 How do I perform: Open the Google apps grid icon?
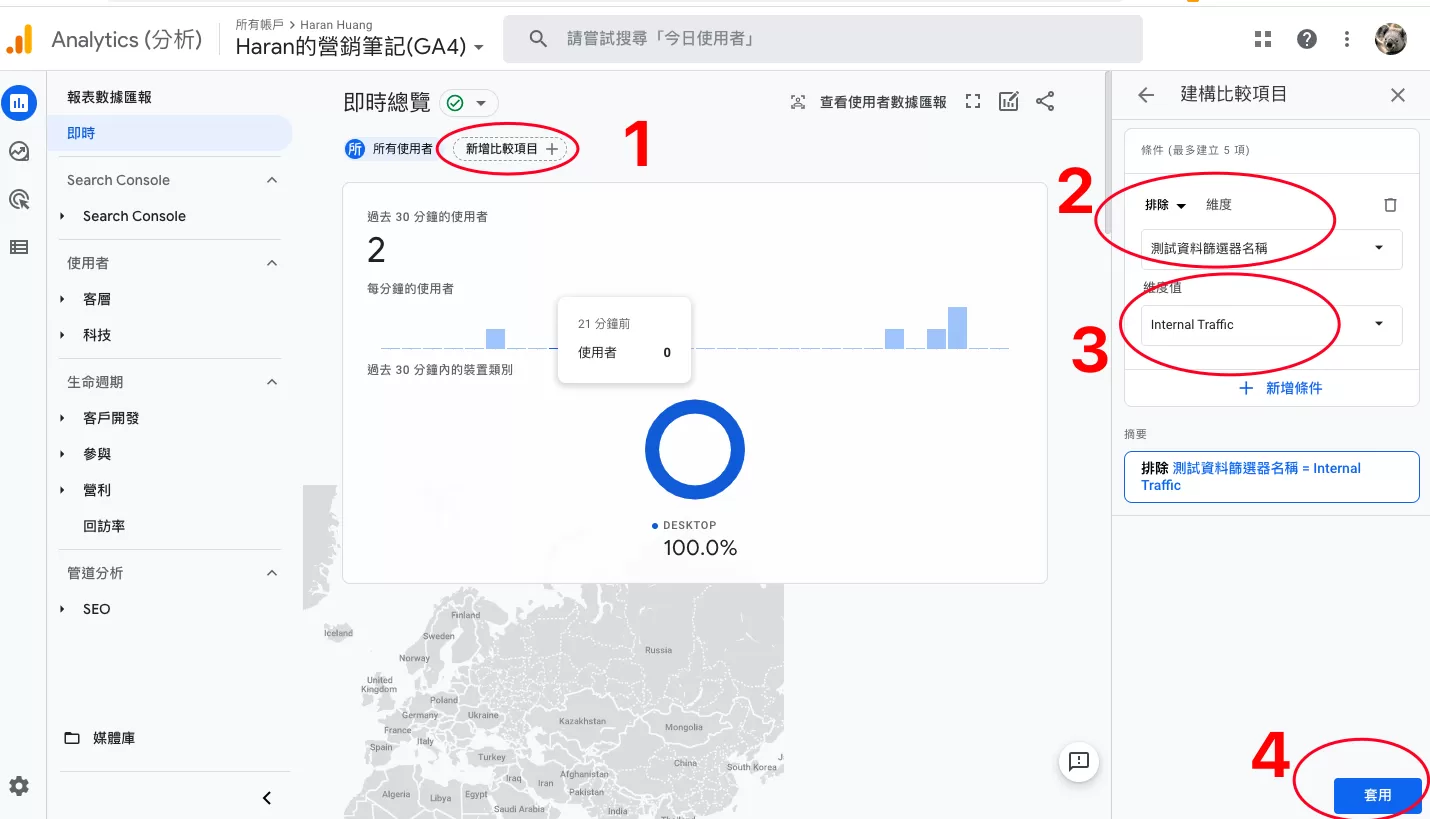(x=1263, y=39)
